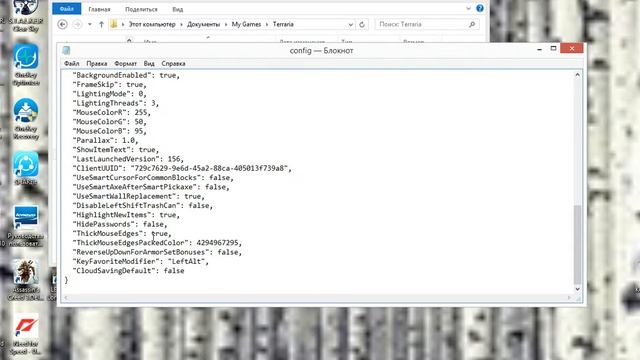Image resolution: width=640 pixels, height=360 pixels.
Task: Click the Notepad vertical scrollbar thumb
Action: pos(577,245)
